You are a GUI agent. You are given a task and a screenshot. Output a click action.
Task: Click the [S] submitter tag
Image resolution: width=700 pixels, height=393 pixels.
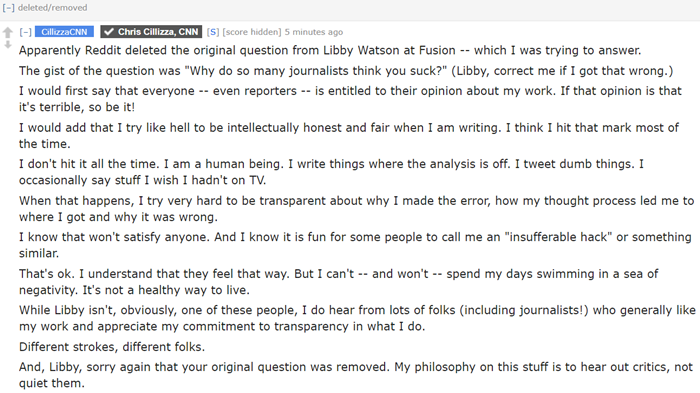(x=213, y=32)
